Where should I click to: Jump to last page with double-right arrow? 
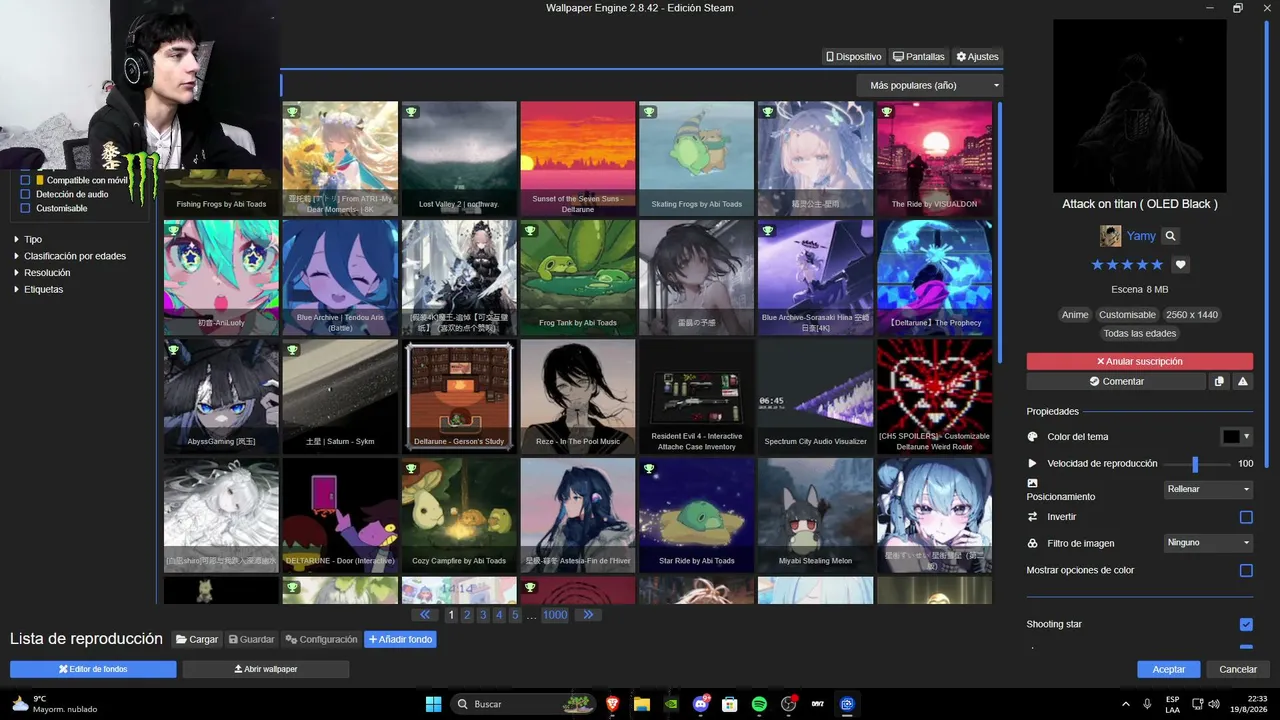(x=588, y=615)
